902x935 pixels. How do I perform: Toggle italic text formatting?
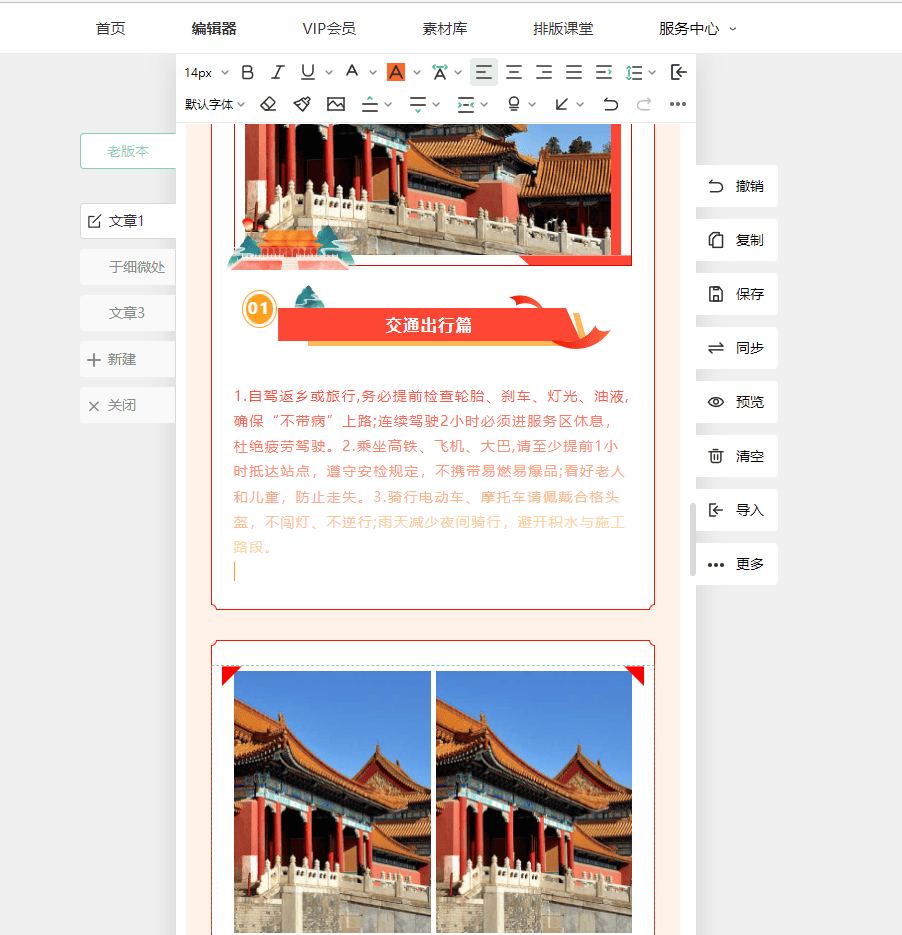pos(278,72)
